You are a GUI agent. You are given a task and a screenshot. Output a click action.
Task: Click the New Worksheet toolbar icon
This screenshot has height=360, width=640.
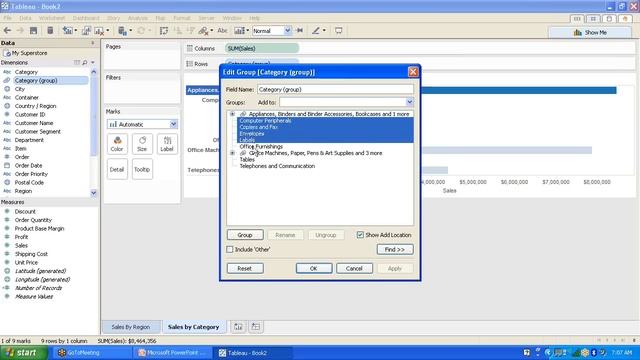67,31
